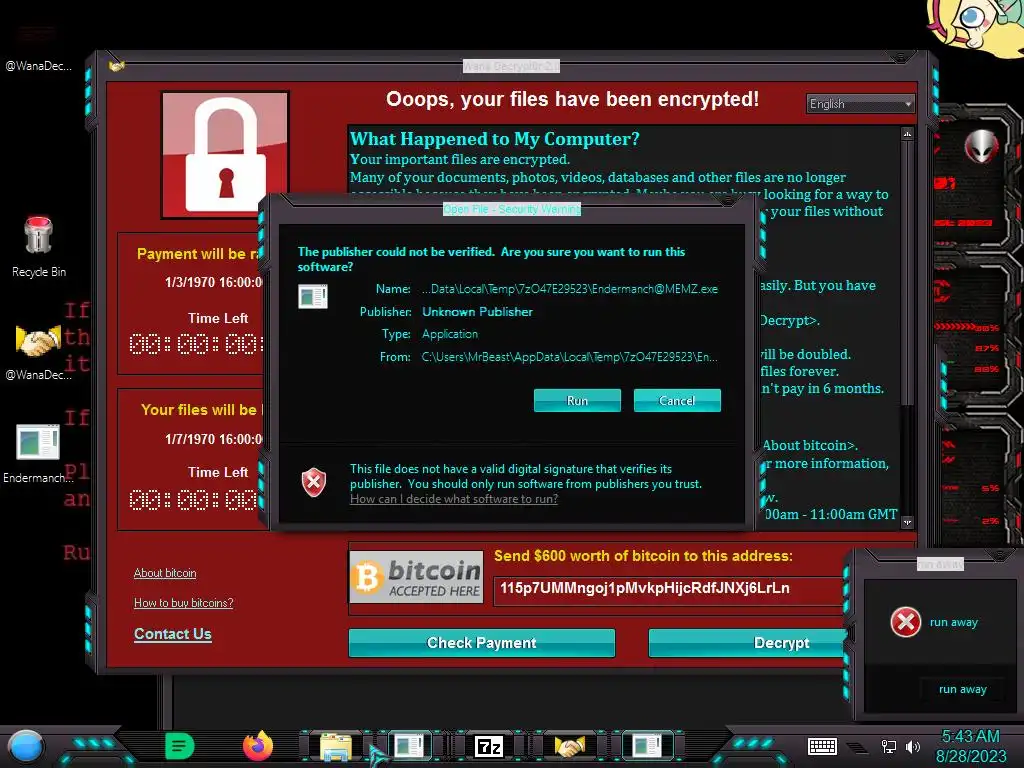
Task: Click the scroll down arrow of ransom text
Action: pyautogui.click(x=907, y=522)
